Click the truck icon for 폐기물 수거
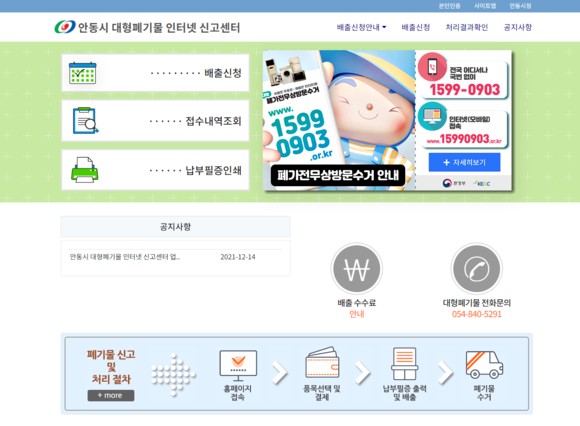Screen dimensions: 580x426 coord(484,364)
